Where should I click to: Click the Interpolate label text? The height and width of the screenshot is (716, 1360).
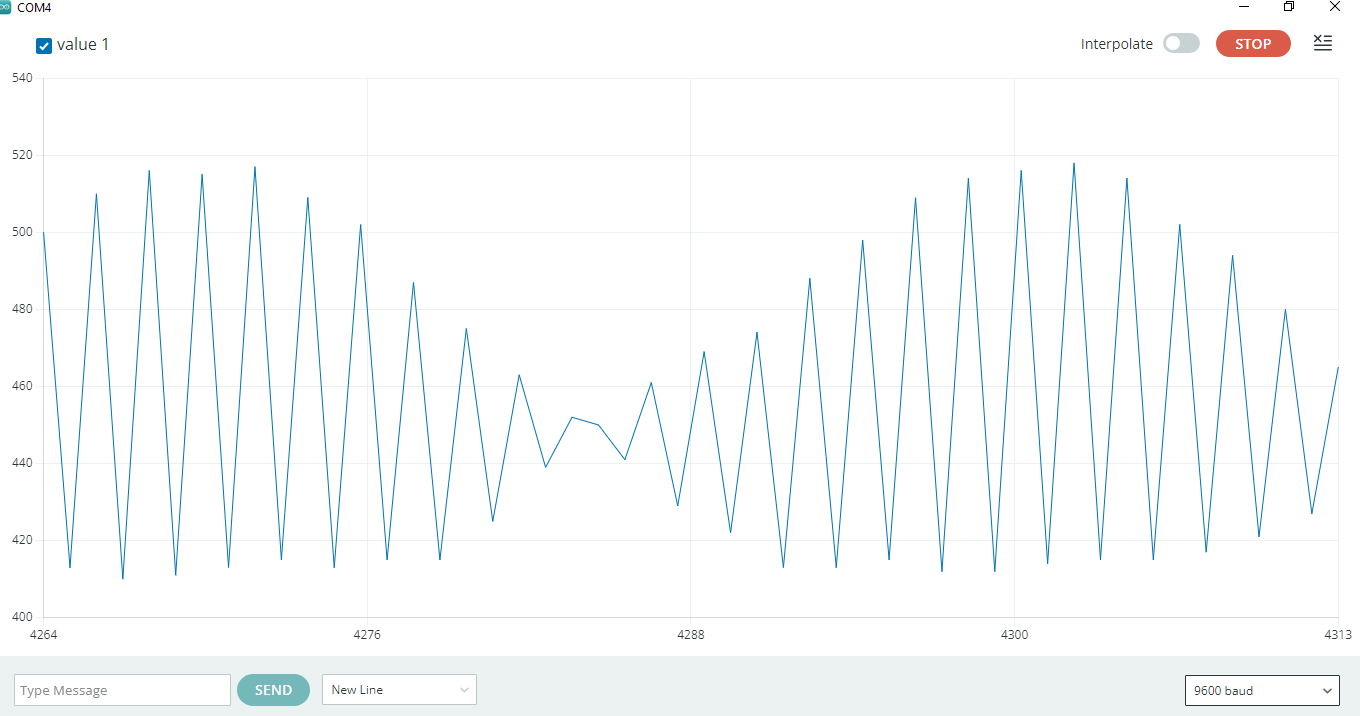(x=1116, y=44)
